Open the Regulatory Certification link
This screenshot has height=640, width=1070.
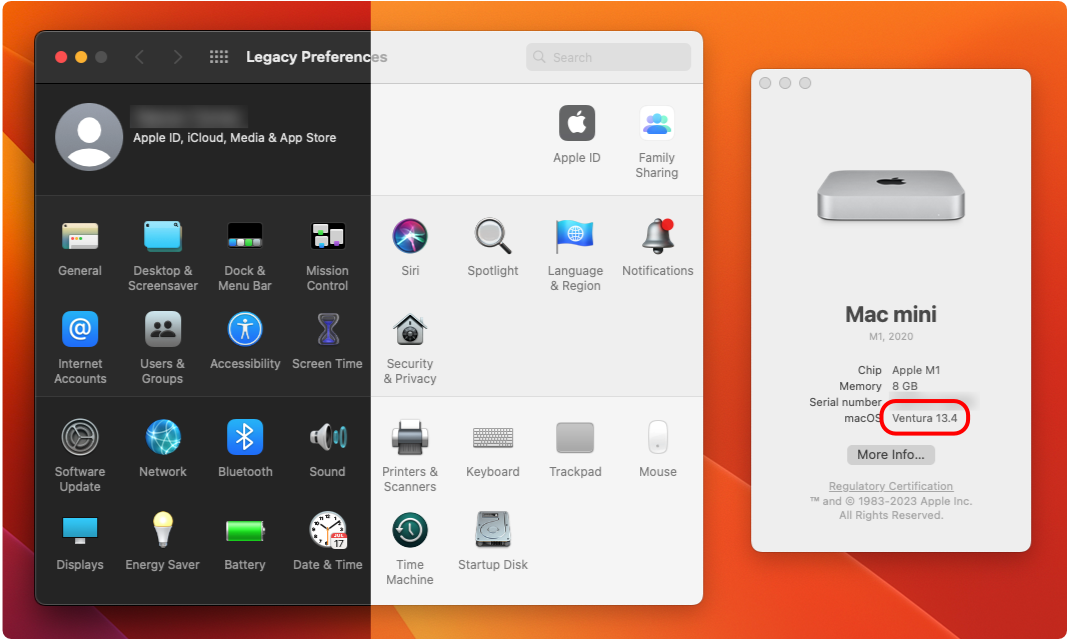pyautogui.click(x=891, y=486)
